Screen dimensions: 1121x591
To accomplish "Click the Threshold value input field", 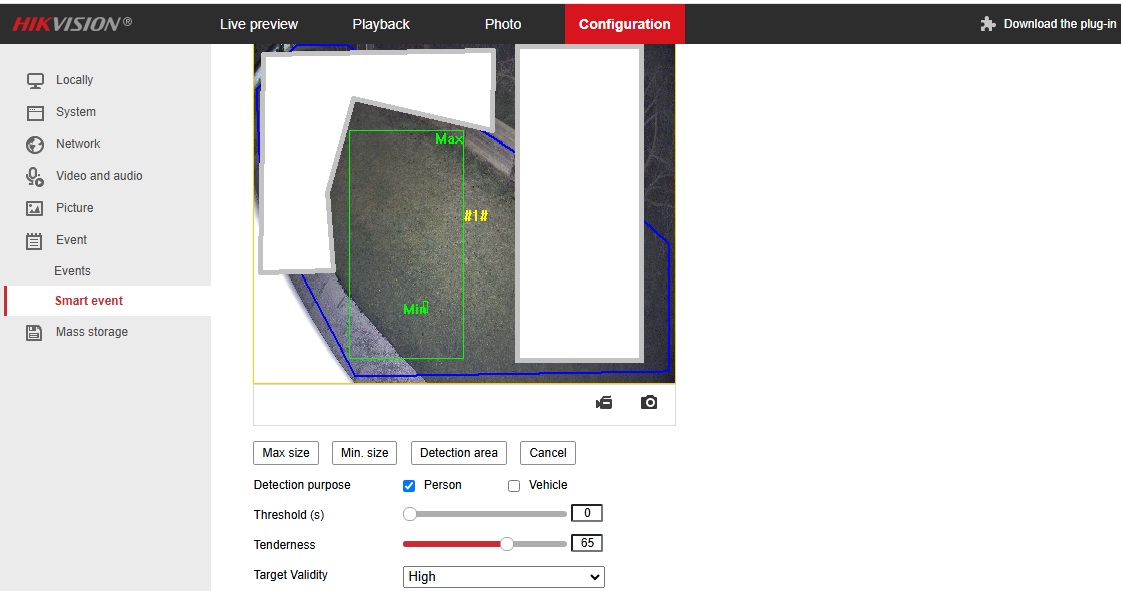I will [587, 514].
